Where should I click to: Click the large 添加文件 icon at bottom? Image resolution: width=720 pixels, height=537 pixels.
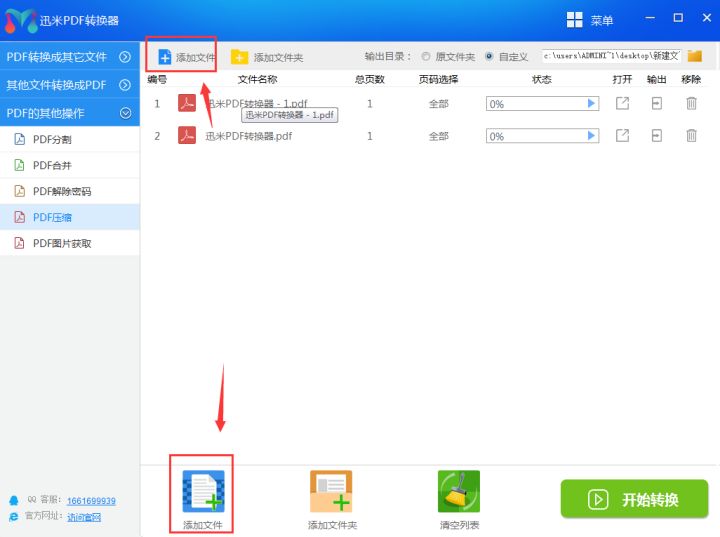tap(203, 491)
